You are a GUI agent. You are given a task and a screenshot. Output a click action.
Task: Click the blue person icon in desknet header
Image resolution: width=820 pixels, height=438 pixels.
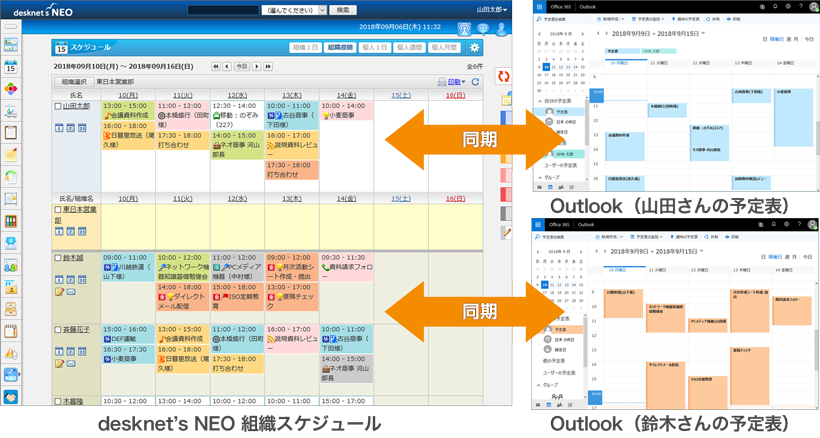point(501,29)
